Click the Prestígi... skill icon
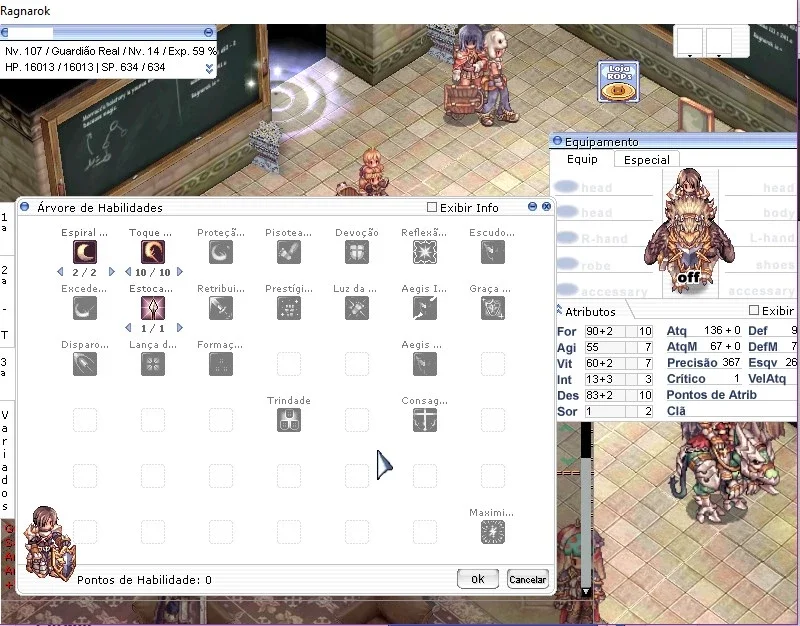 [289, 308]
